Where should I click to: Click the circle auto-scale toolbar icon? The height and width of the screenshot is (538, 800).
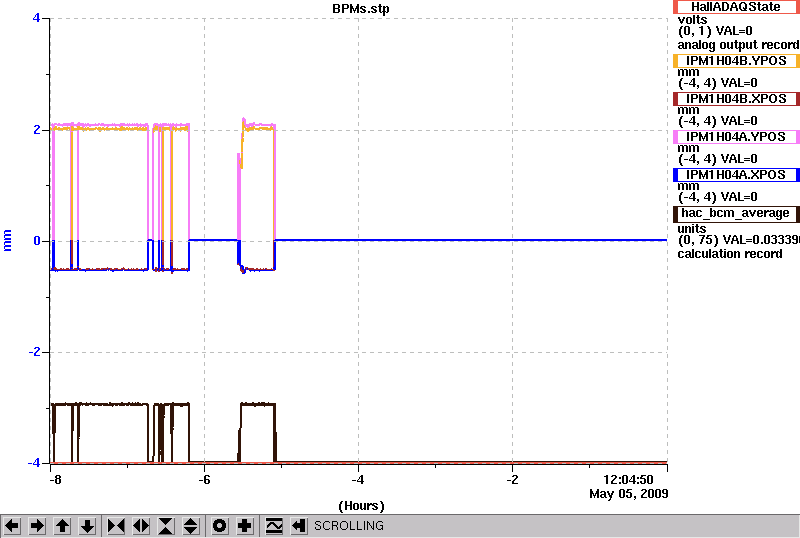tap(219, 526)
